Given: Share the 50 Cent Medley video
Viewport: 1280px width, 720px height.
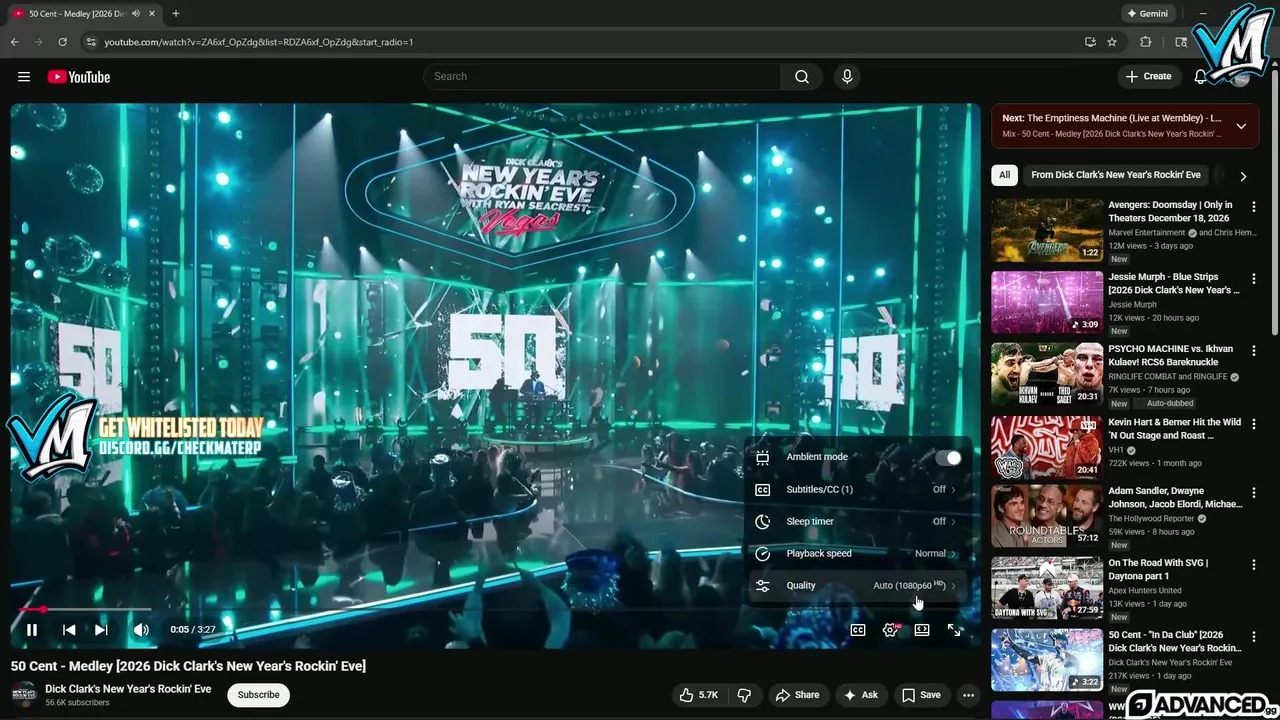Looking at the screenshot, I should [x=798, y=695].
